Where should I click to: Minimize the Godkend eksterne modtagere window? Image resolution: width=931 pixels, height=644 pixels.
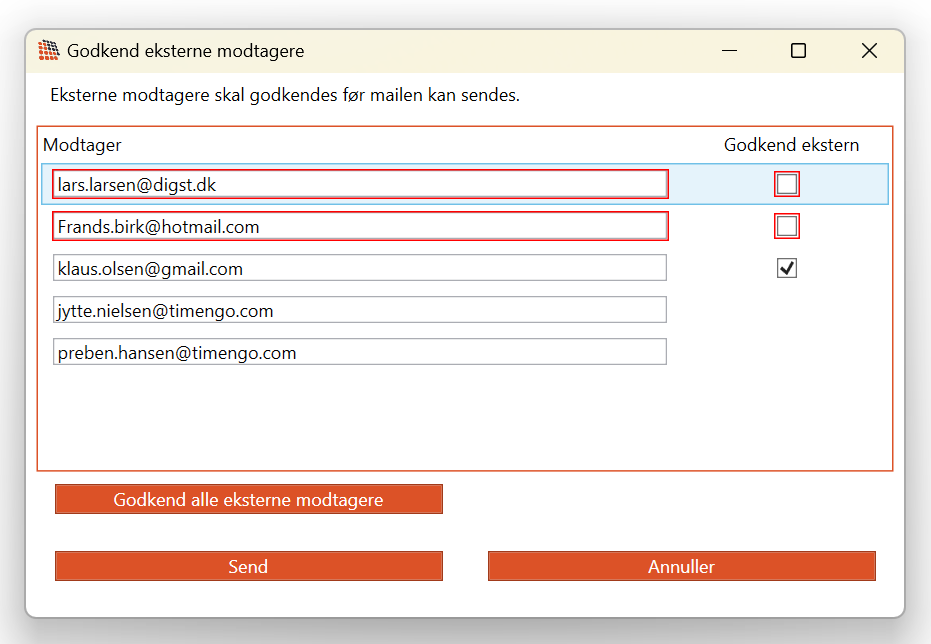(x=727, y=51)
